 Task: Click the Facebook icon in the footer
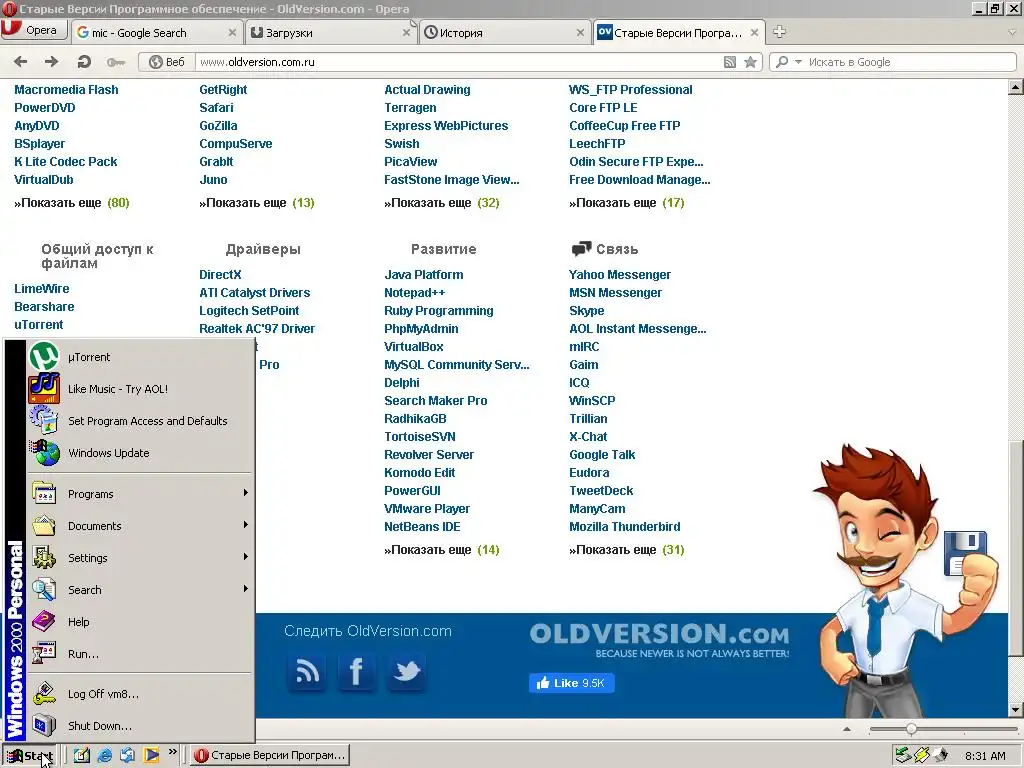coord(357,671)
